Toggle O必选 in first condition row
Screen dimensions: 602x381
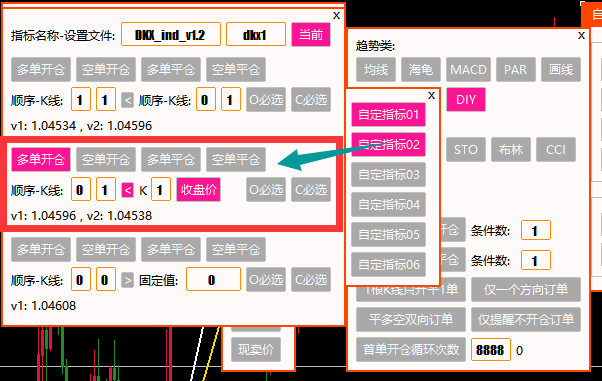click(266, 100)
